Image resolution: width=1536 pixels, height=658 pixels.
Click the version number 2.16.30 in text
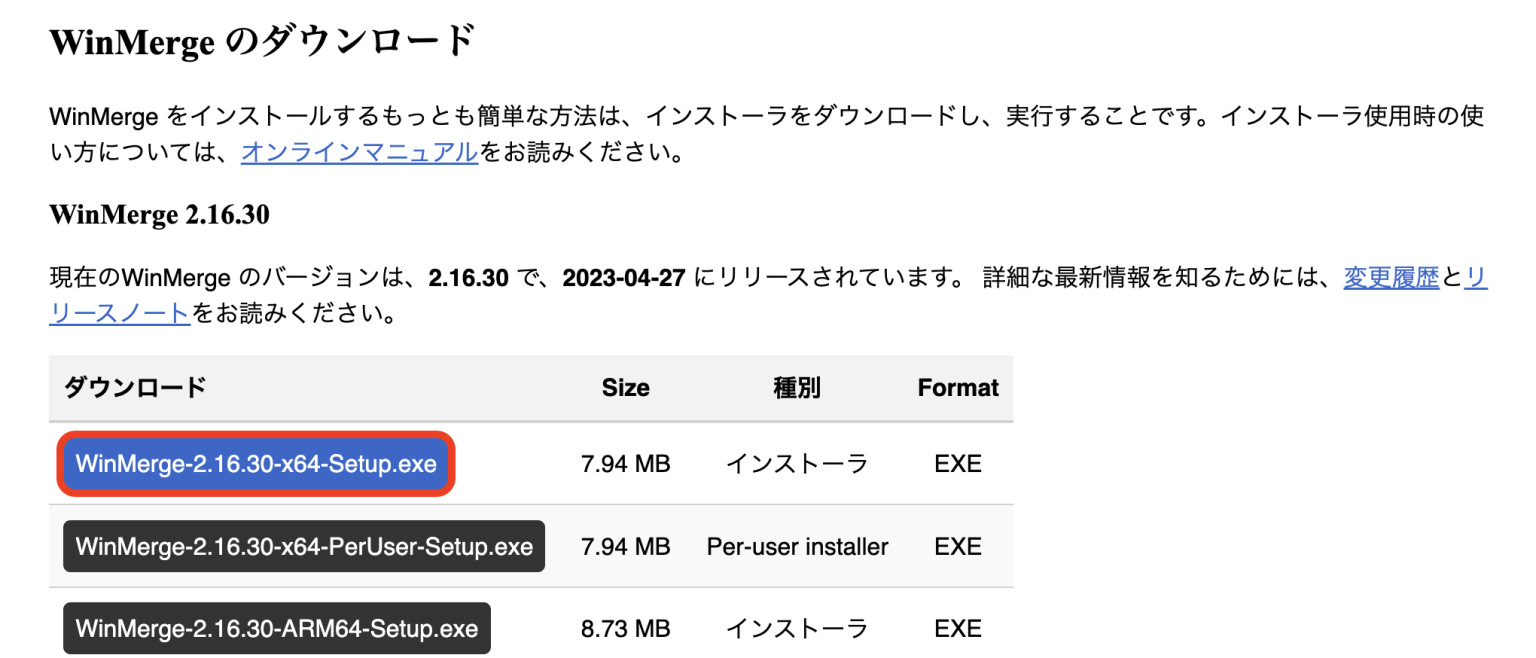[x=468, y=277]
